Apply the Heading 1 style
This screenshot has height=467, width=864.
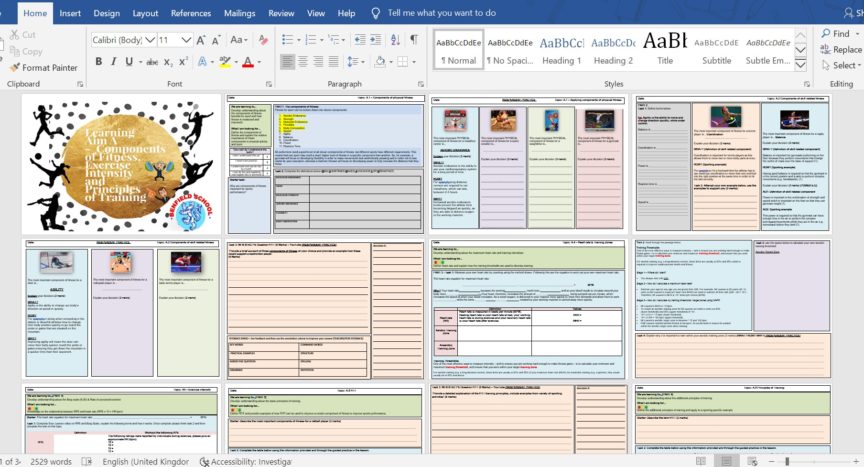click(561, 50)
